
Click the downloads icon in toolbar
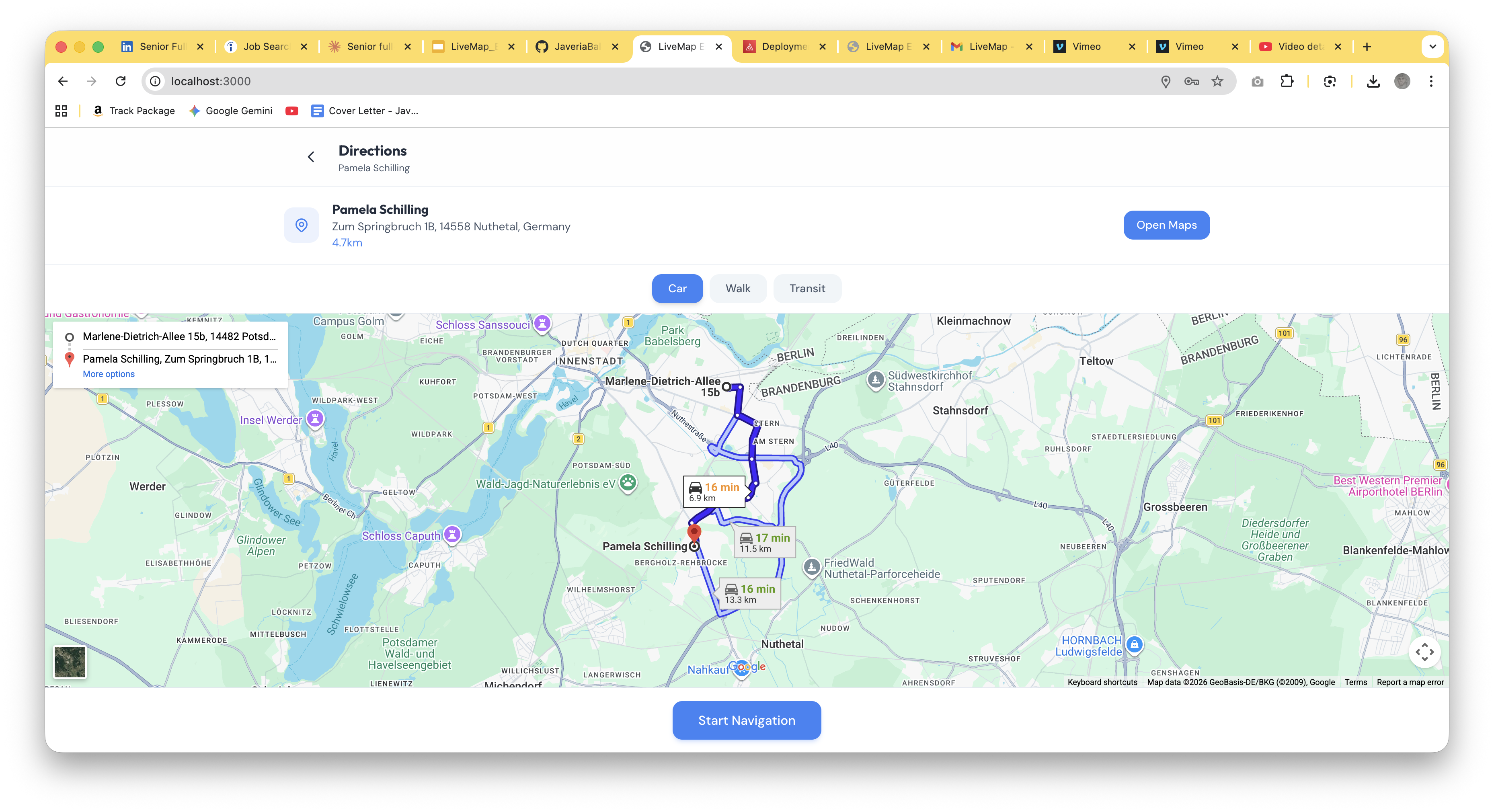(1373, 81)
